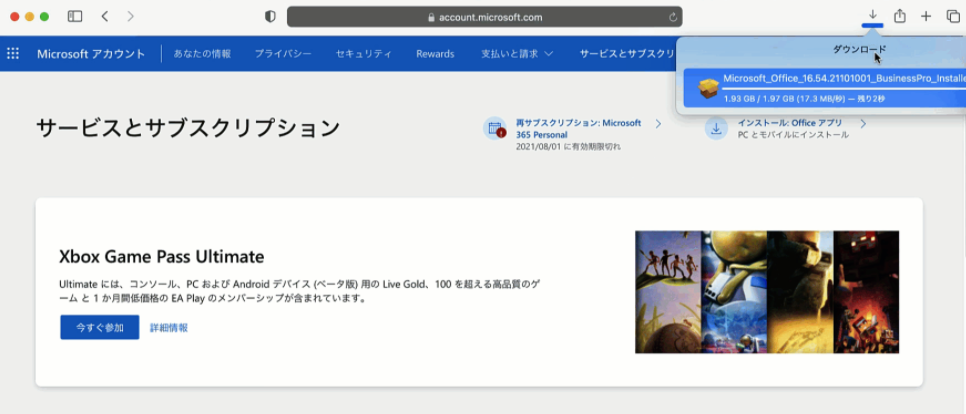966x414 pixels.
Task: Go back to the previous page
Action: [x=105, y=17]
